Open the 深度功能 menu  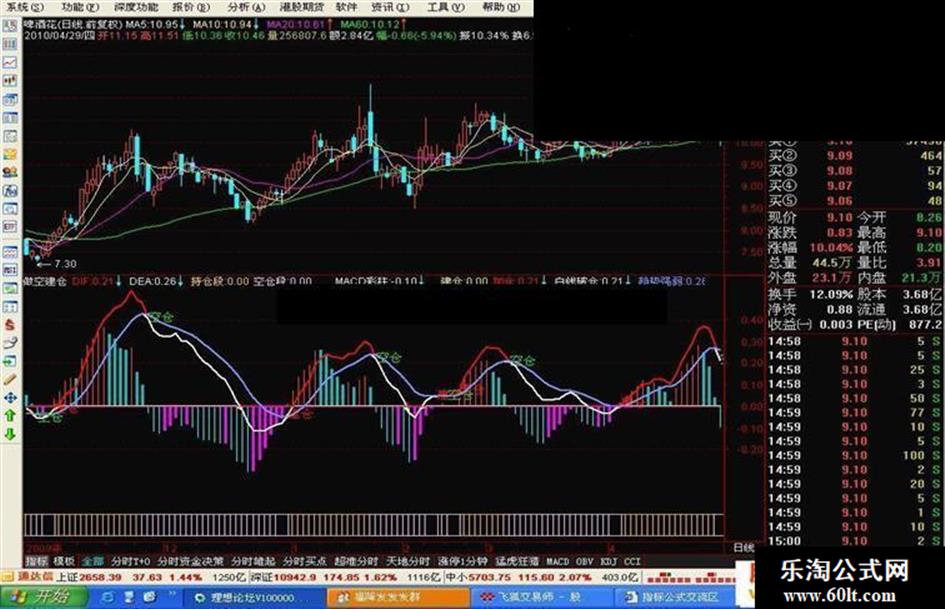(136, 7)
